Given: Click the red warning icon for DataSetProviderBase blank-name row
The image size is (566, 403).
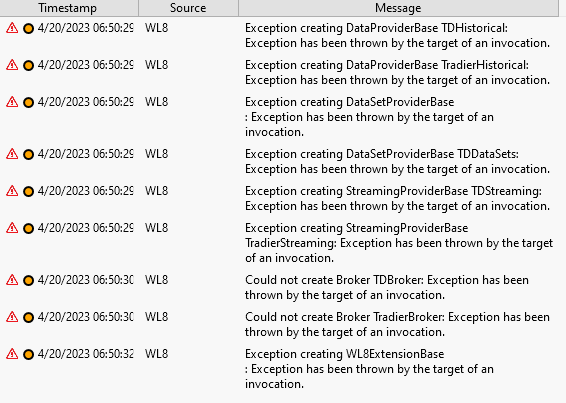Looking at the screenshot, I should click(x=12, y=102).
